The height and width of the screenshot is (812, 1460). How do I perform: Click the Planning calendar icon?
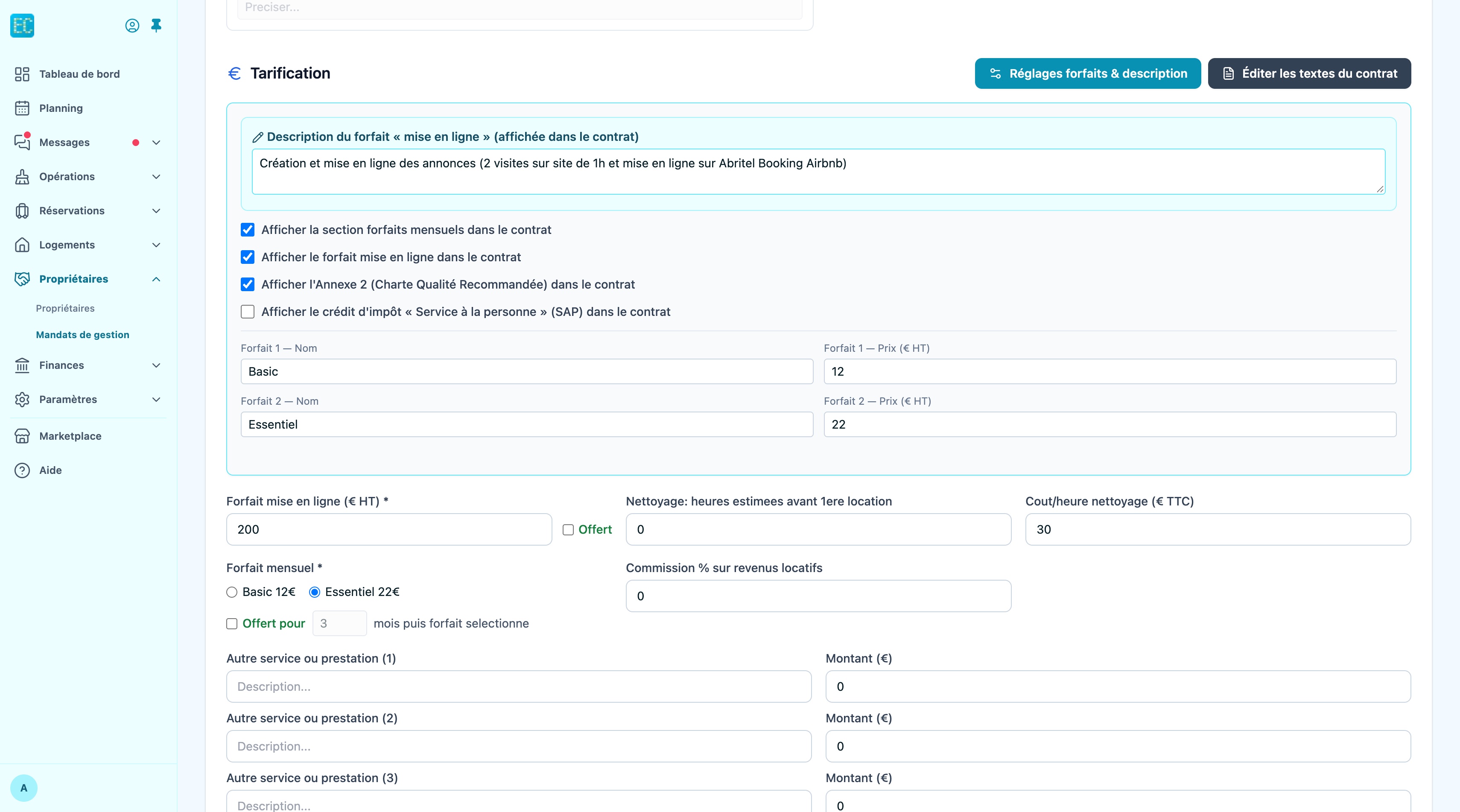(x=22, y=108)
